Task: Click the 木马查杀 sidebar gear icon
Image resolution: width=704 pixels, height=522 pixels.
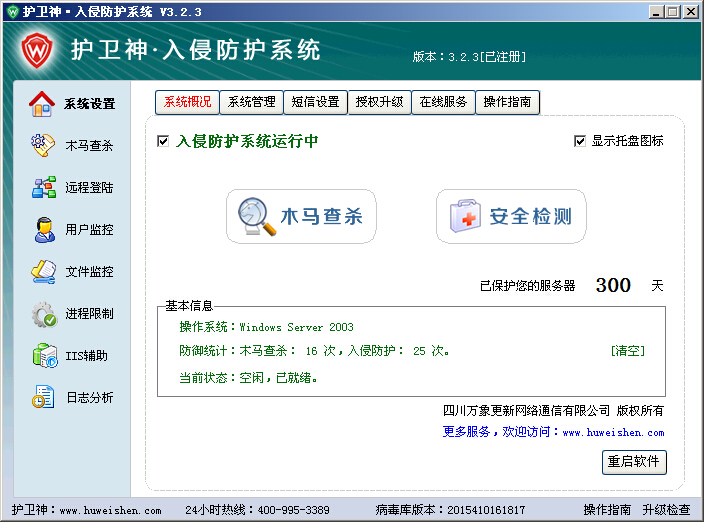Action: pyautogui.click(x=43, y=145)
